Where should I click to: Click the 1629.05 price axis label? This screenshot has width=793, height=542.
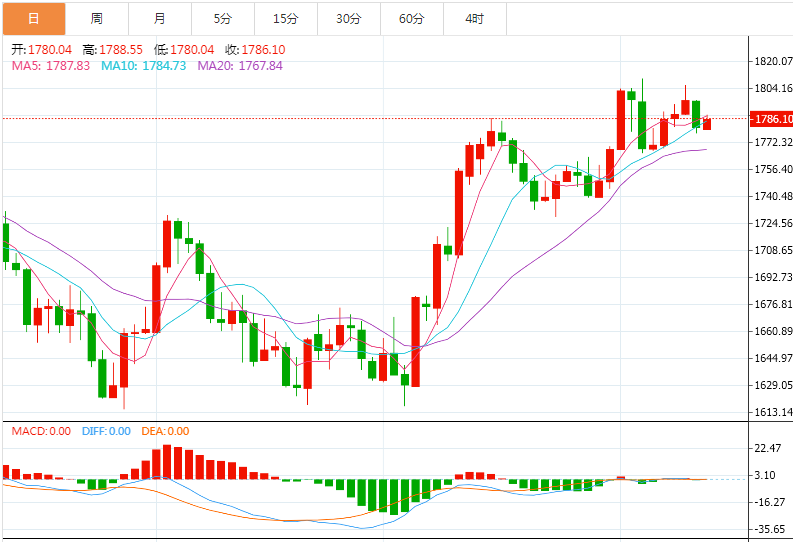(773, 385)
